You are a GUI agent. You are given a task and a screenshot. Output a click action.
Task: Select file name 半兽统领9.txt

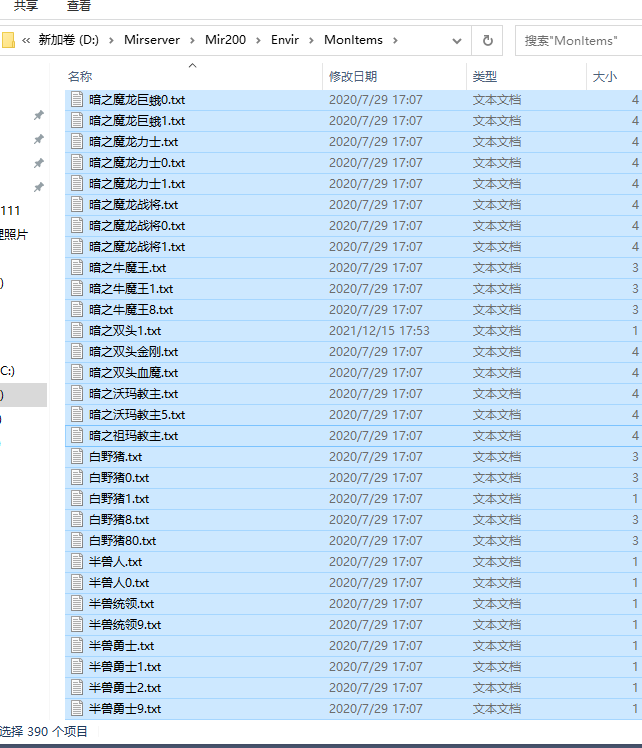click(125, 624)
